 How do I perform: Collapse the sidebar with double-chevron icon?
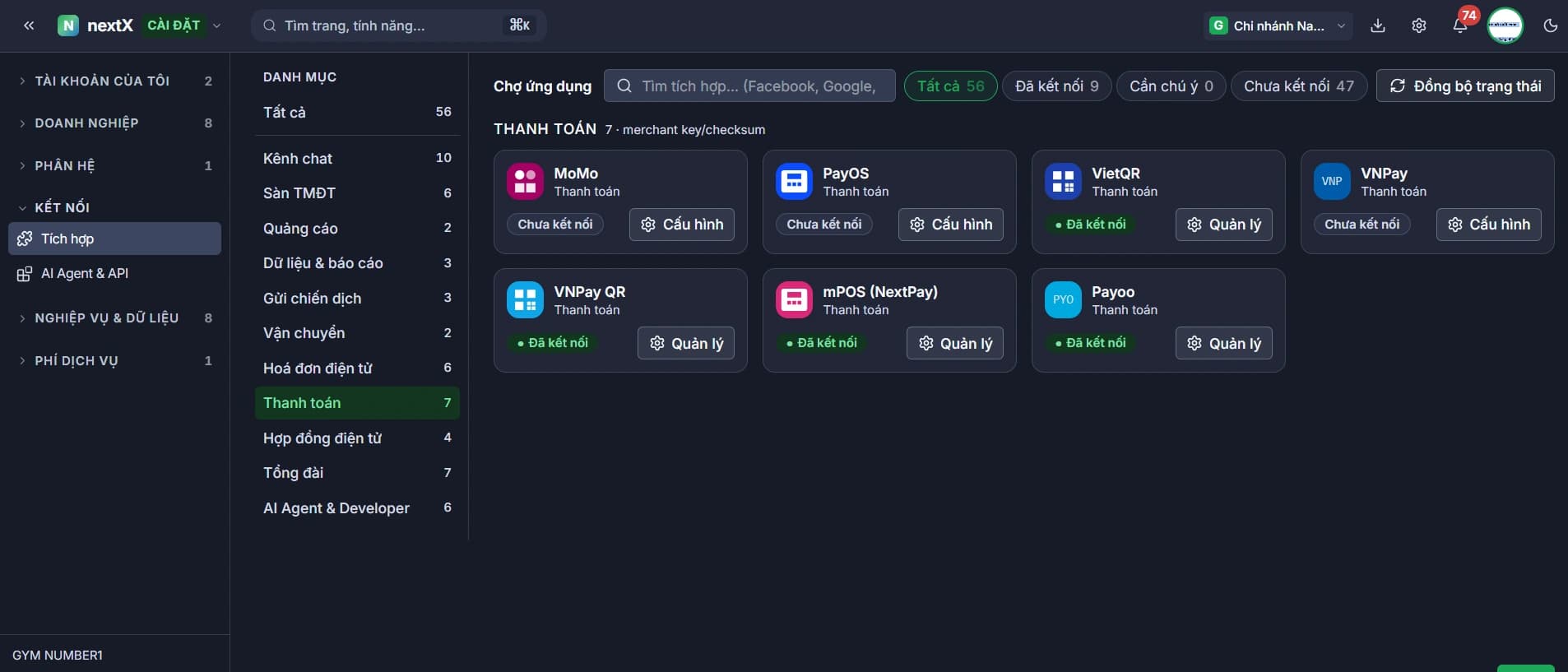click(29, 25)
